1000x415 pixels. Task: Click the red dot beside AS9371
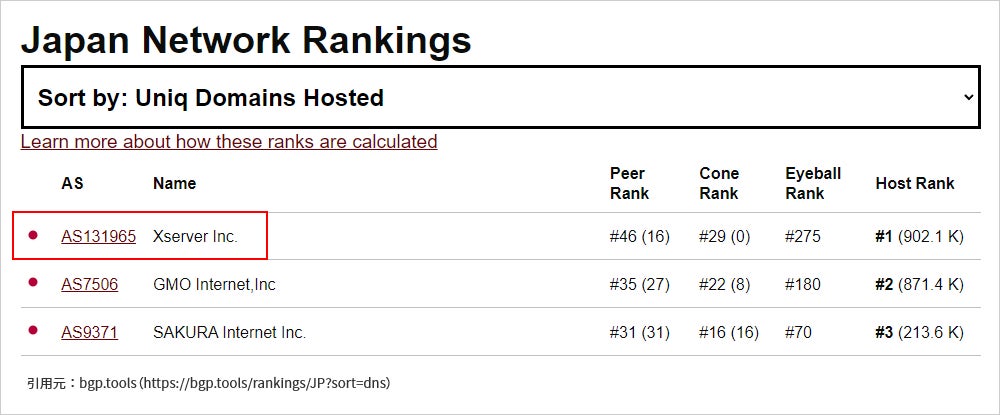tap(33, 331)
